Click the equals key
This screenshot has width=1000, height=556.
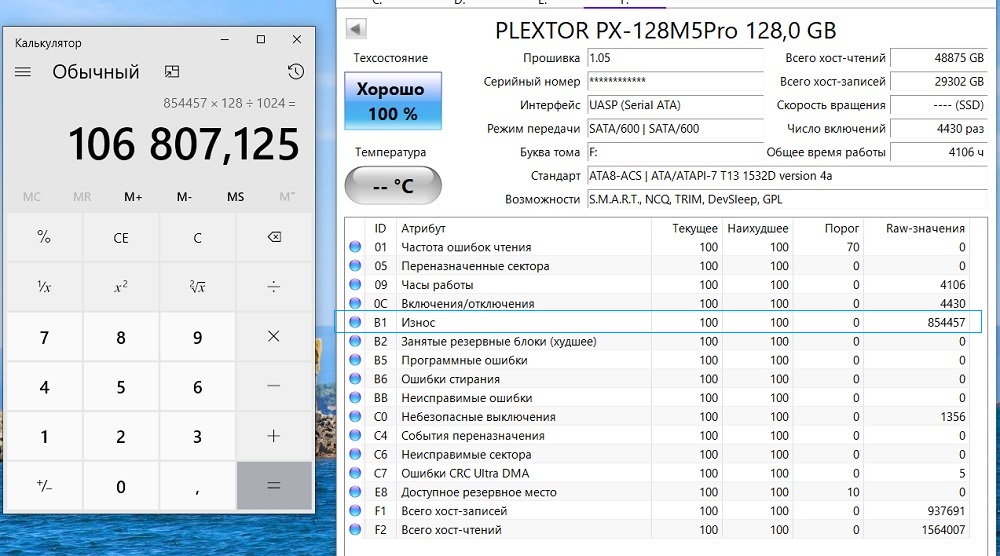[x=274, y=486]
